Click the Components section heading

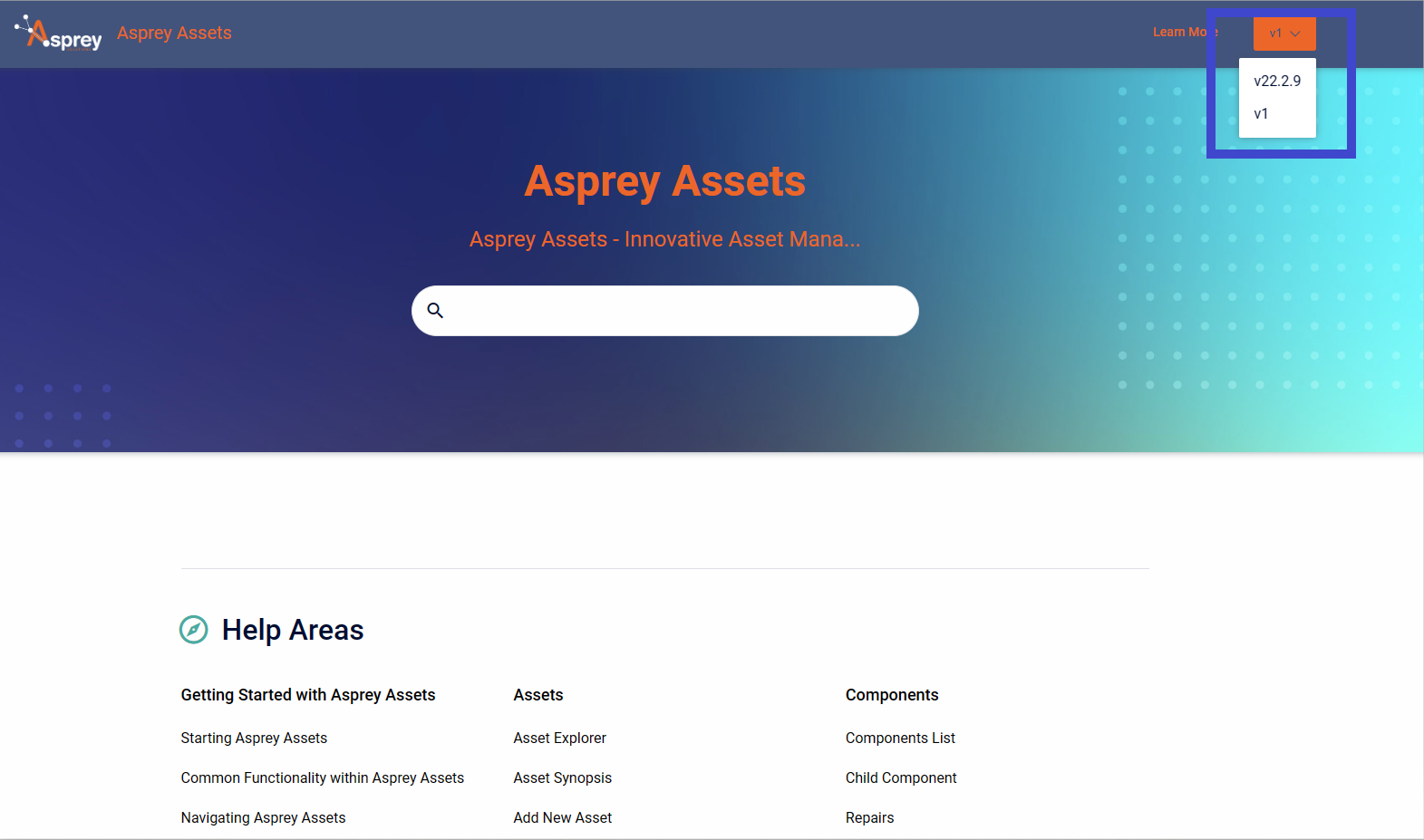point(892,695)
